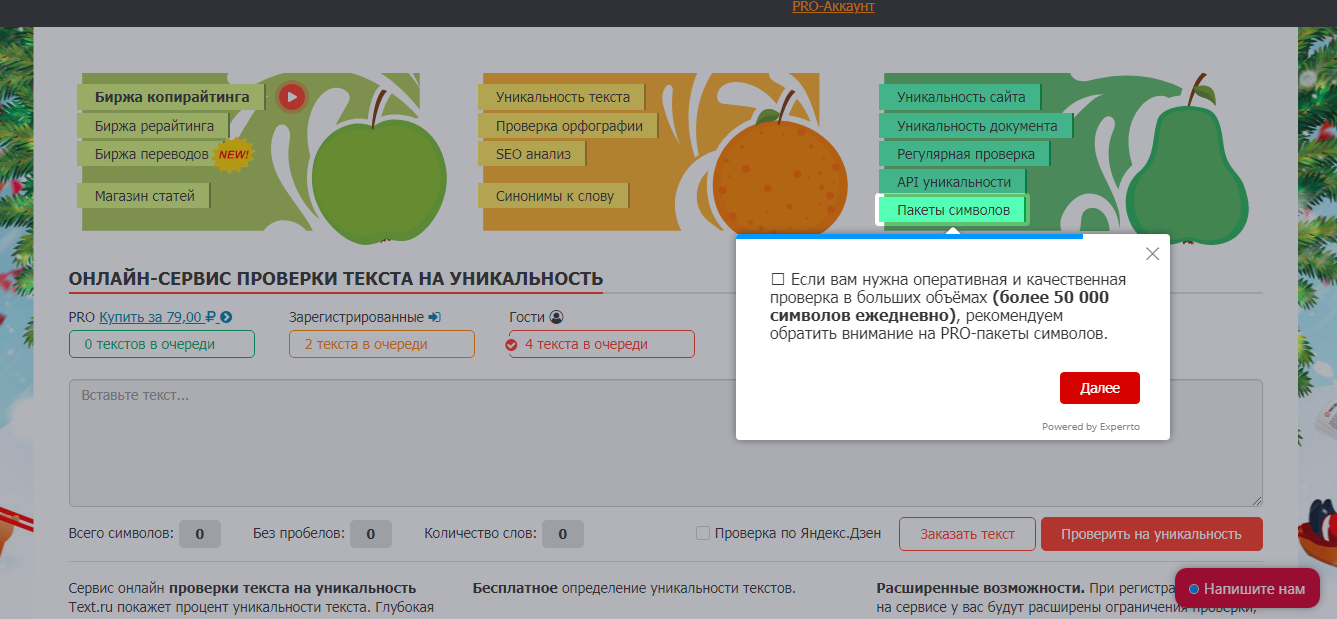1337x619 pixels.
Task: Close the tooltip popup with X
Action: (x=1152, y=254)
